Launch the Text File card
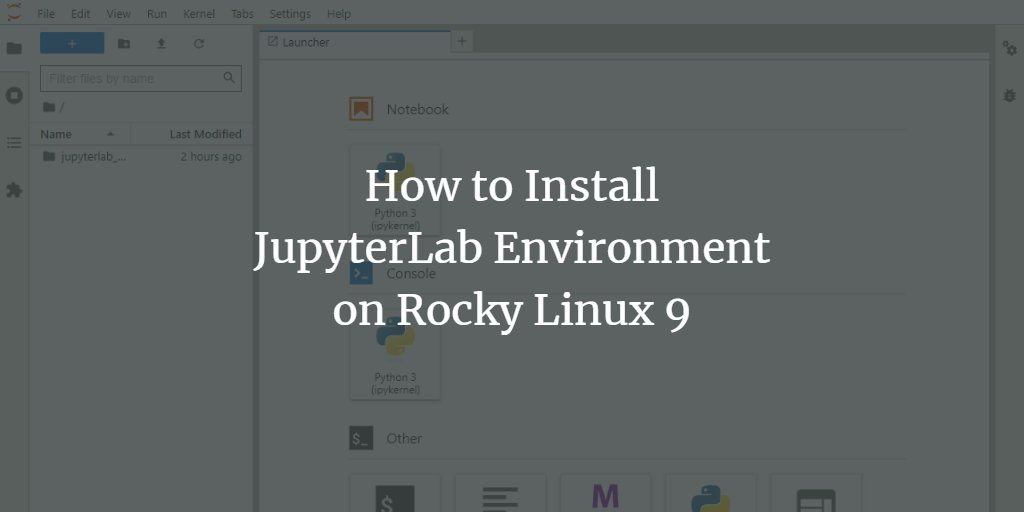This screenshot has height=512, width=1024. click(500, 493)
